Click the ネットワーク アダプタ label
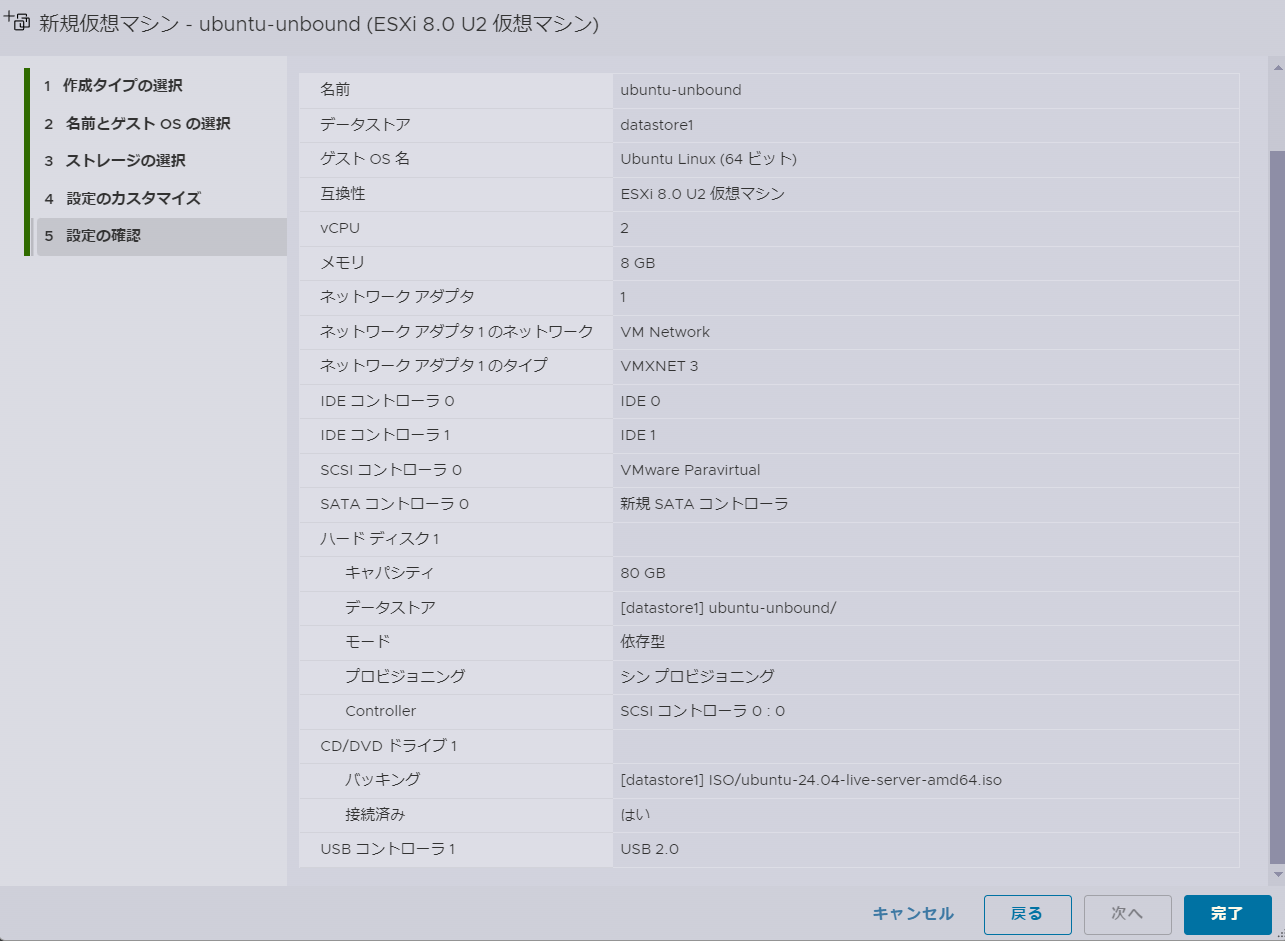The width and height of the screenshot is (1285, 941). [397, 297]
